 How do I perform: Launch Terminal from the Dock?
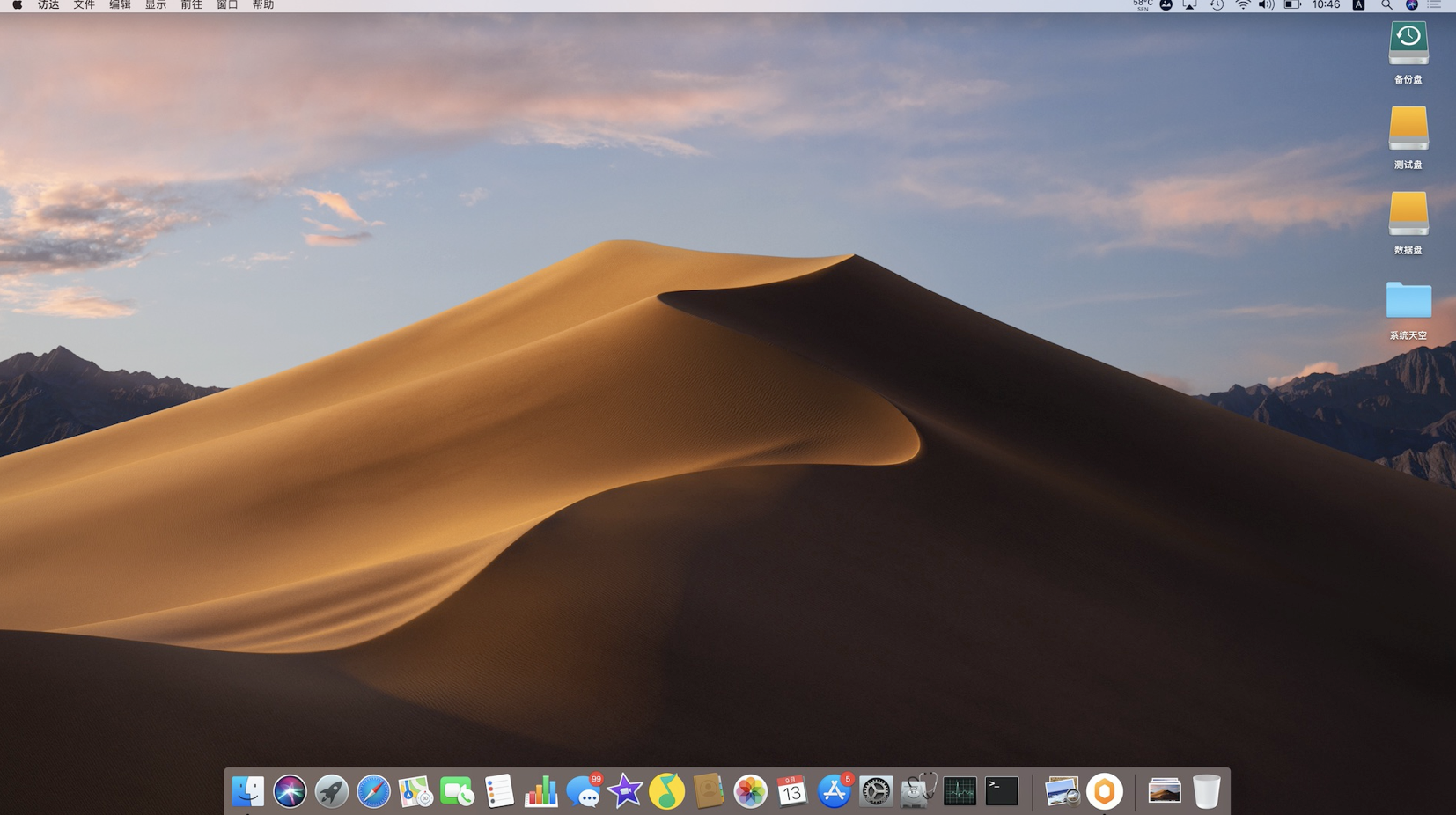coord(1002,791)
